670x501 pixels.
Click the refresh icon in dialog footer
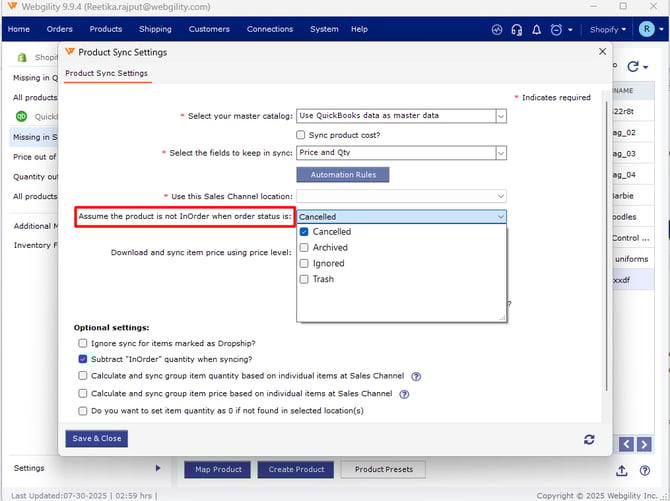click(590, 439)
